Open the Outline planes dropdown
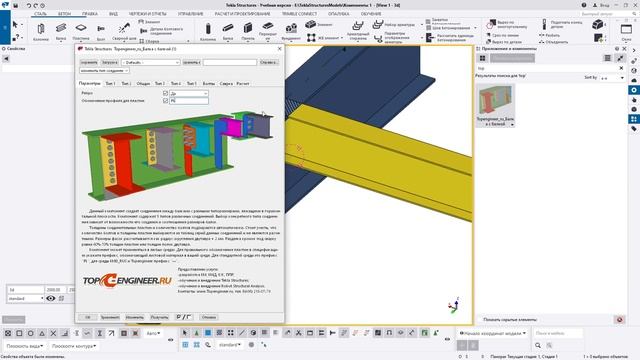The height and width of the screenshot is (360, 640). click(74, 346)
